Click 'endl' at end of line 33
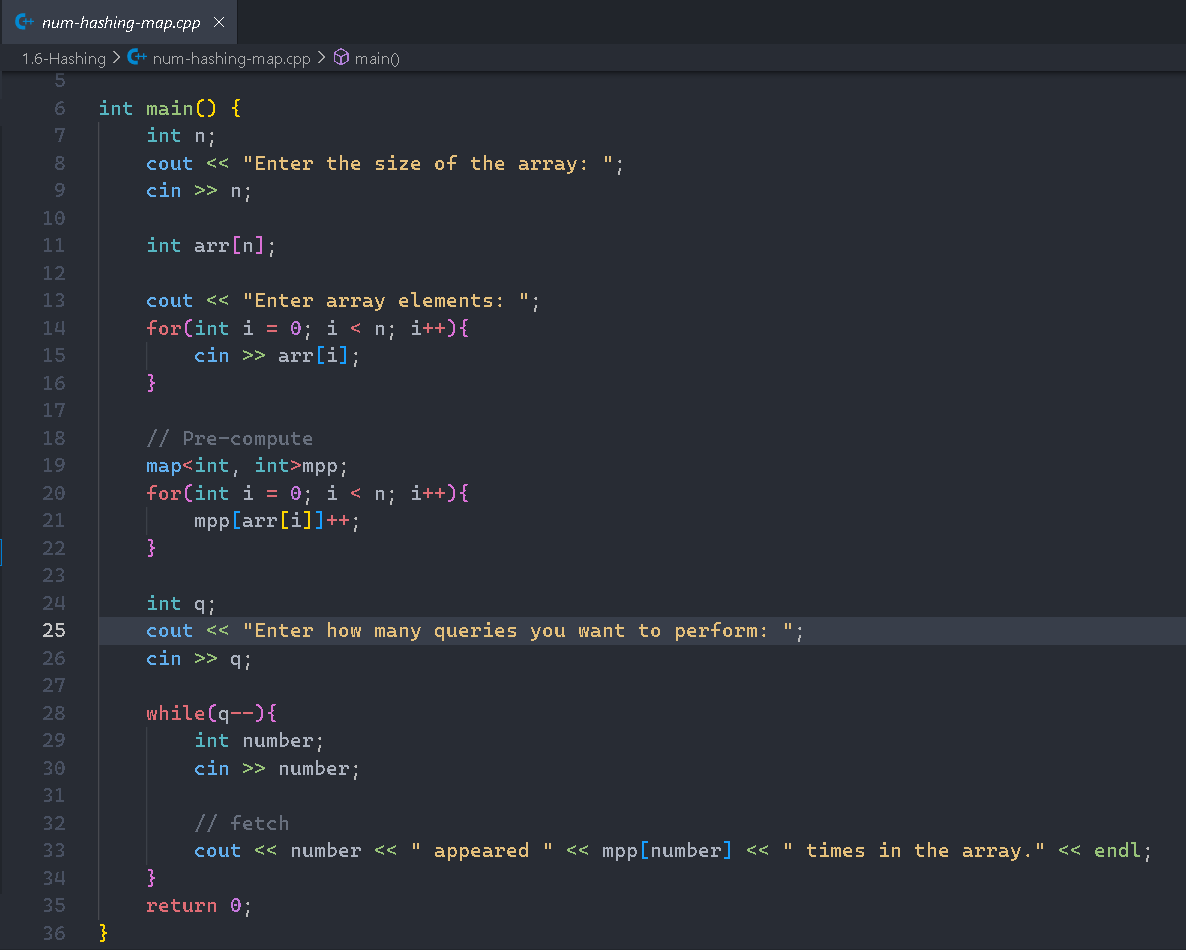Viewport: 1186px width, 950px height. pos(1117,850)
